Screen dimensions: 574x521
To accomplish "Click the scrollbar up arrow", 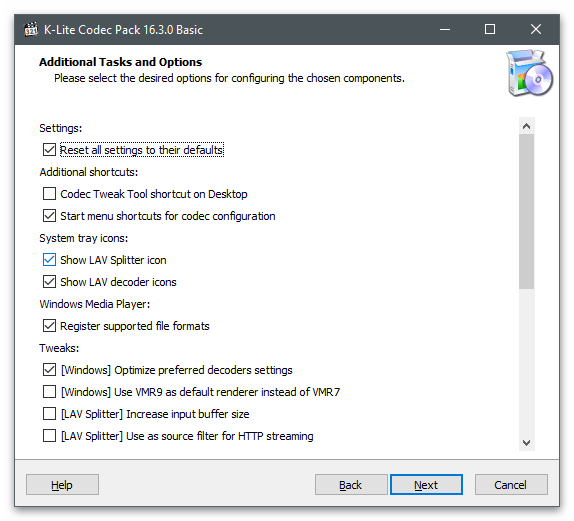I will (x=526, y=126).
